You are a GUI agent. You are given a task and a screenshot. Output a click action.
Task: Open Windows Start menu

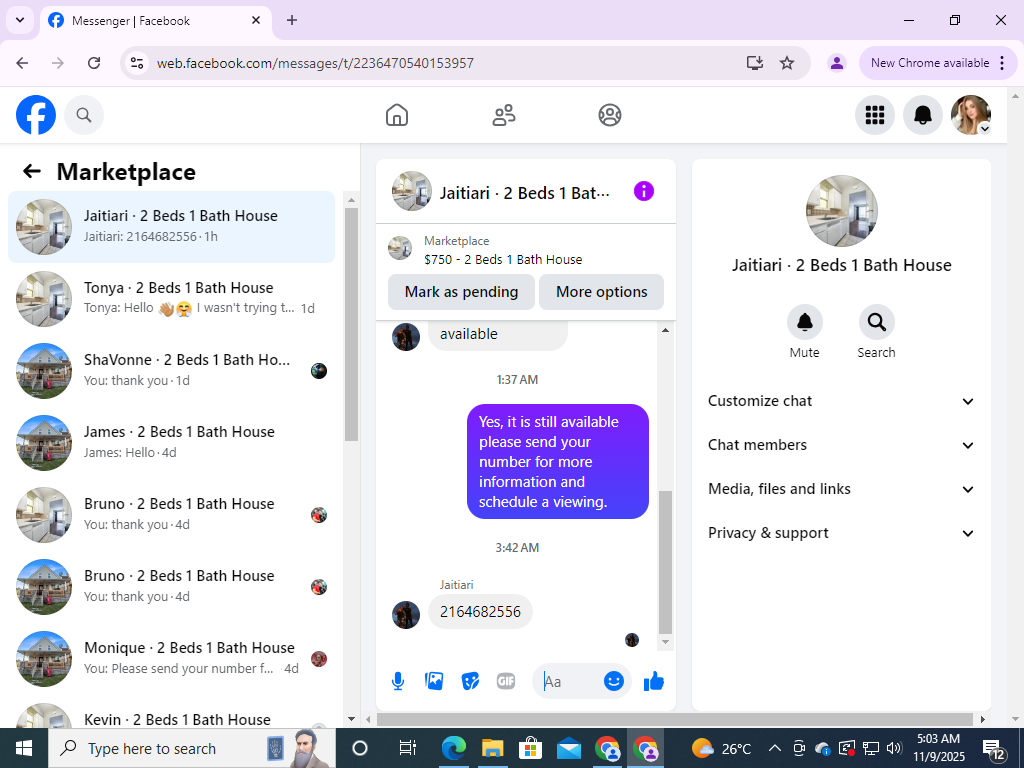click(x=24, y=748)
